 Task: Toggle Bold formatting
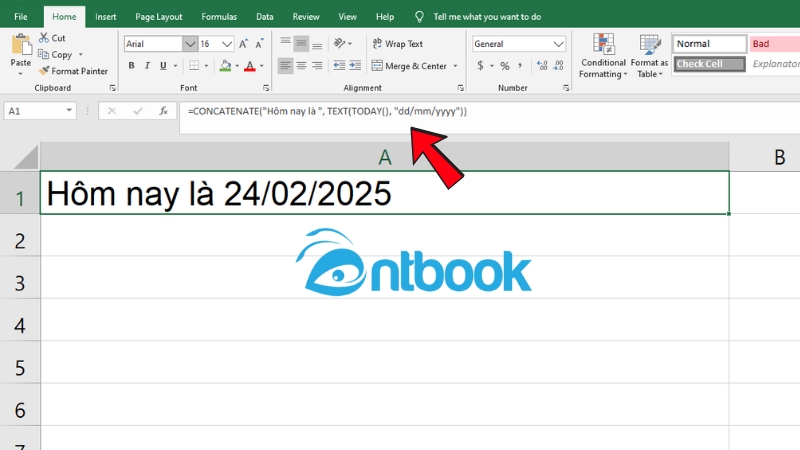132,65
